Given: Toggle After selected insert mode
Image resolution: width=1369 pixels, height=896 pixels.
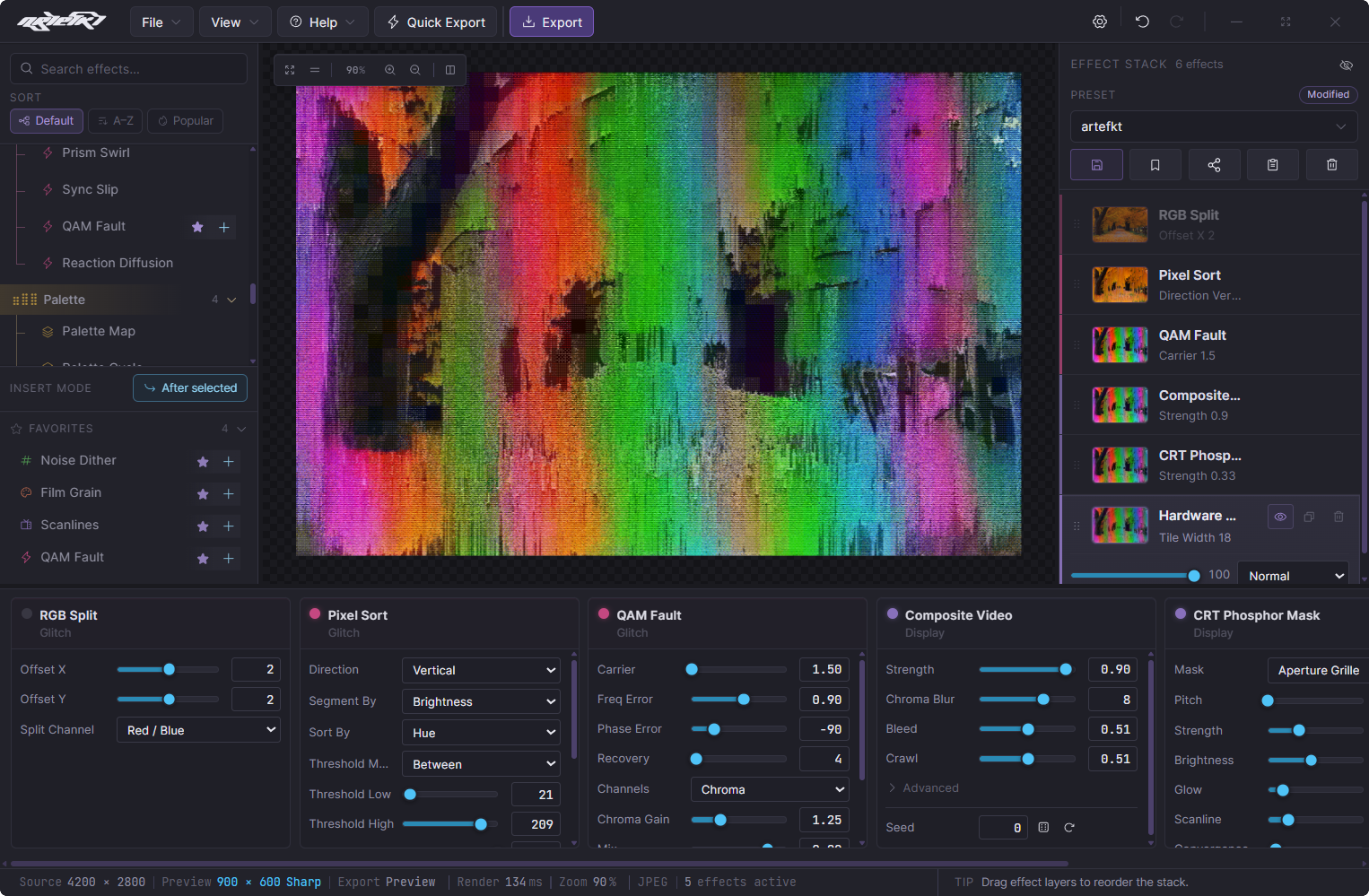Looking at the screenshot, I should [x=190, y=388].
